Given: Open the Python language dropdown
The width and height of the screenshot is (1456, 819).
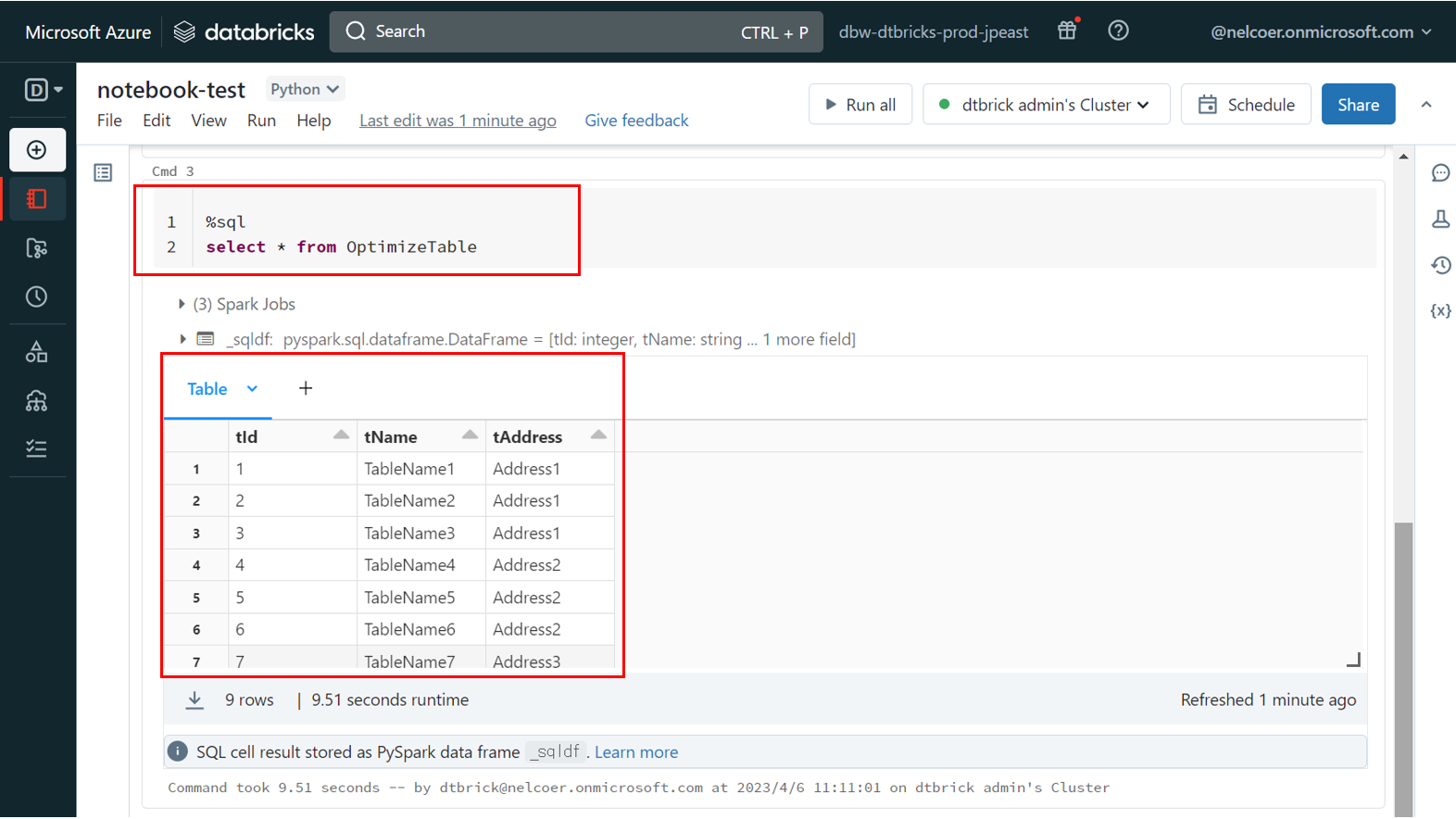Looking at the screenshot, I should tap(305, 89).
